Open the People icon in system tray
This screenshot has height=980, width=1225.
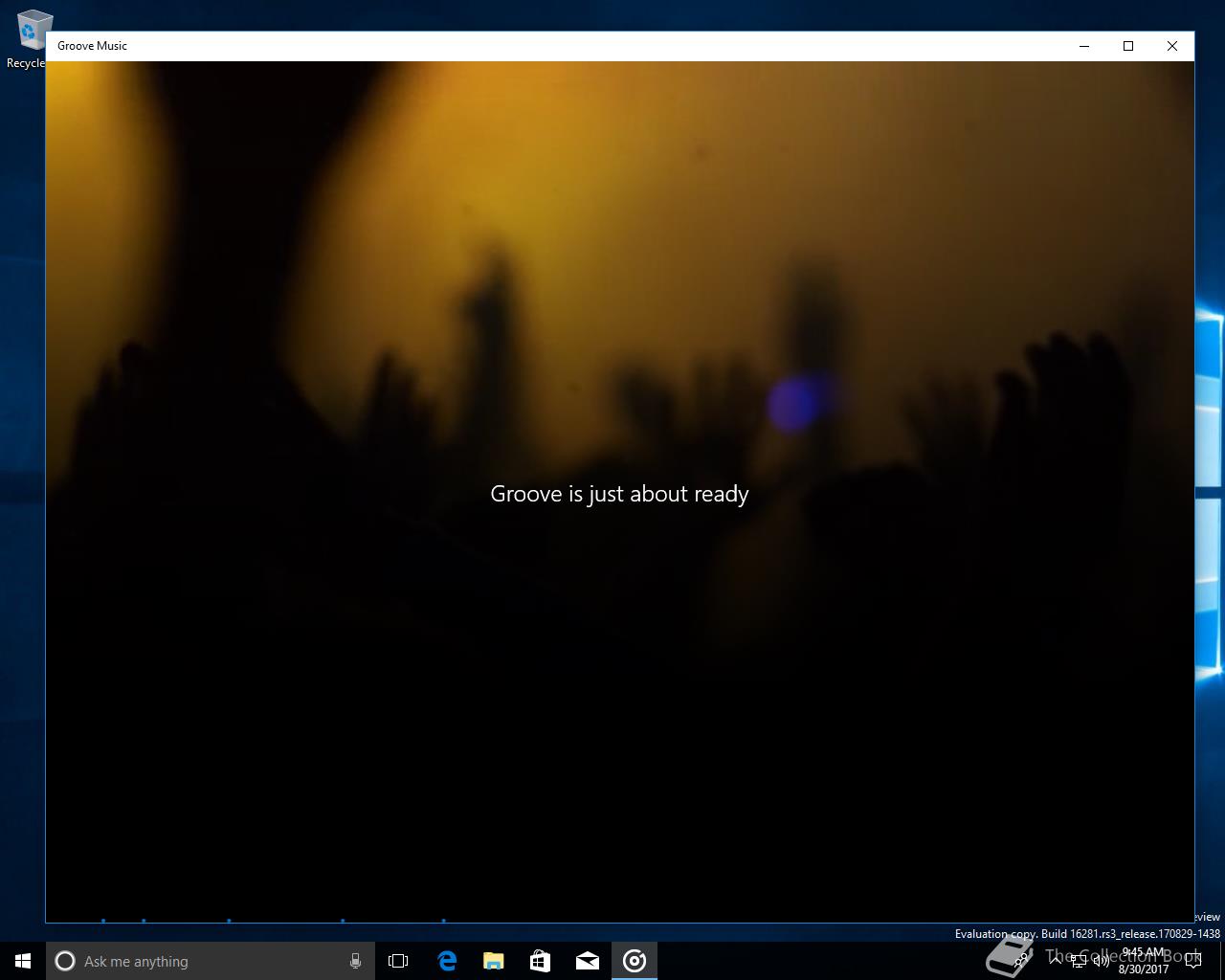1021,961
